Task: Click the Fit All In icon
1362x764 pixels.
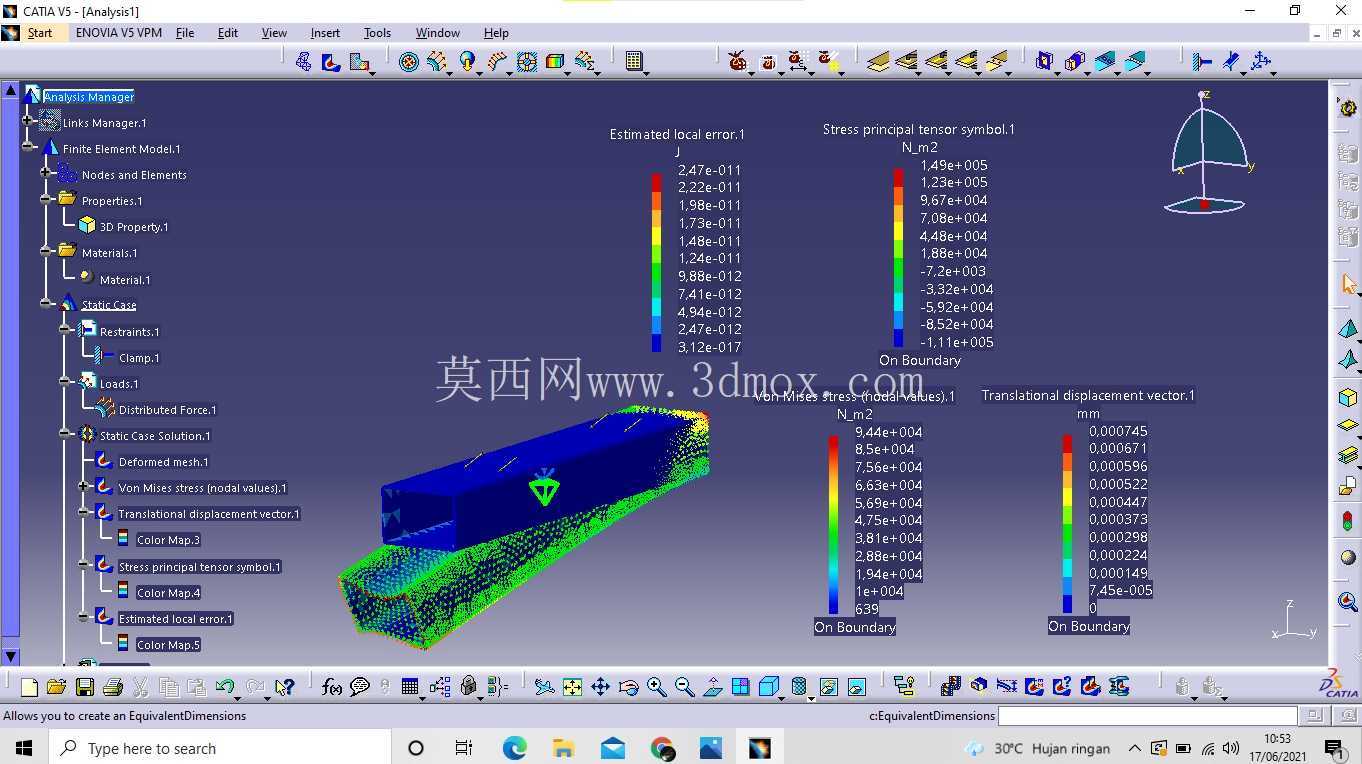Action: click(572, 687)
